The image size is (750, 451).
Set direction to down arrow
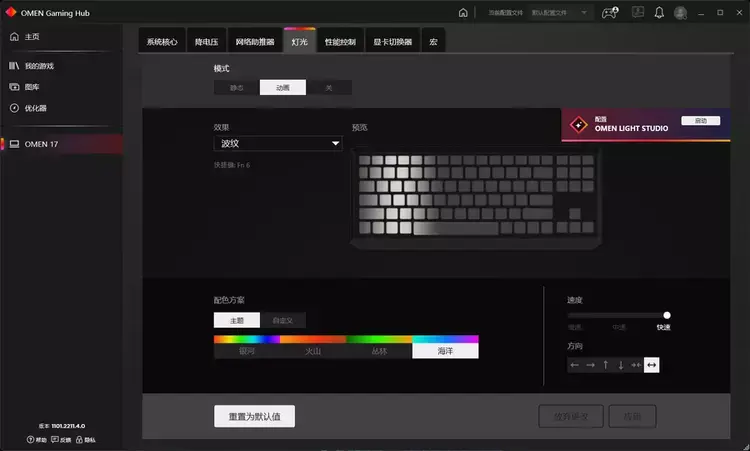pyautogui.click(x=621, y=365)
